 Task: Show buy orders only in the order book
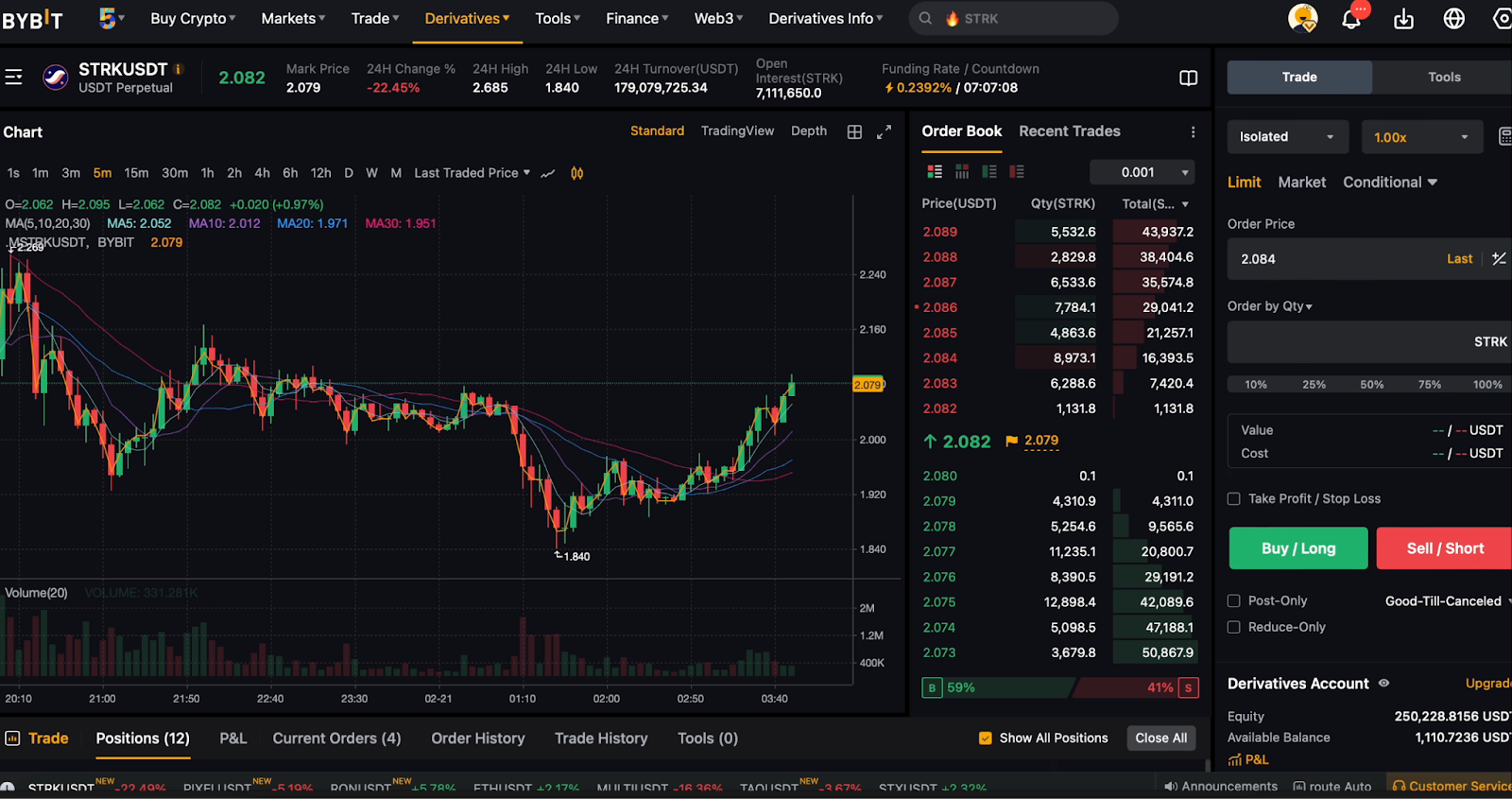[x=989, y=171]
